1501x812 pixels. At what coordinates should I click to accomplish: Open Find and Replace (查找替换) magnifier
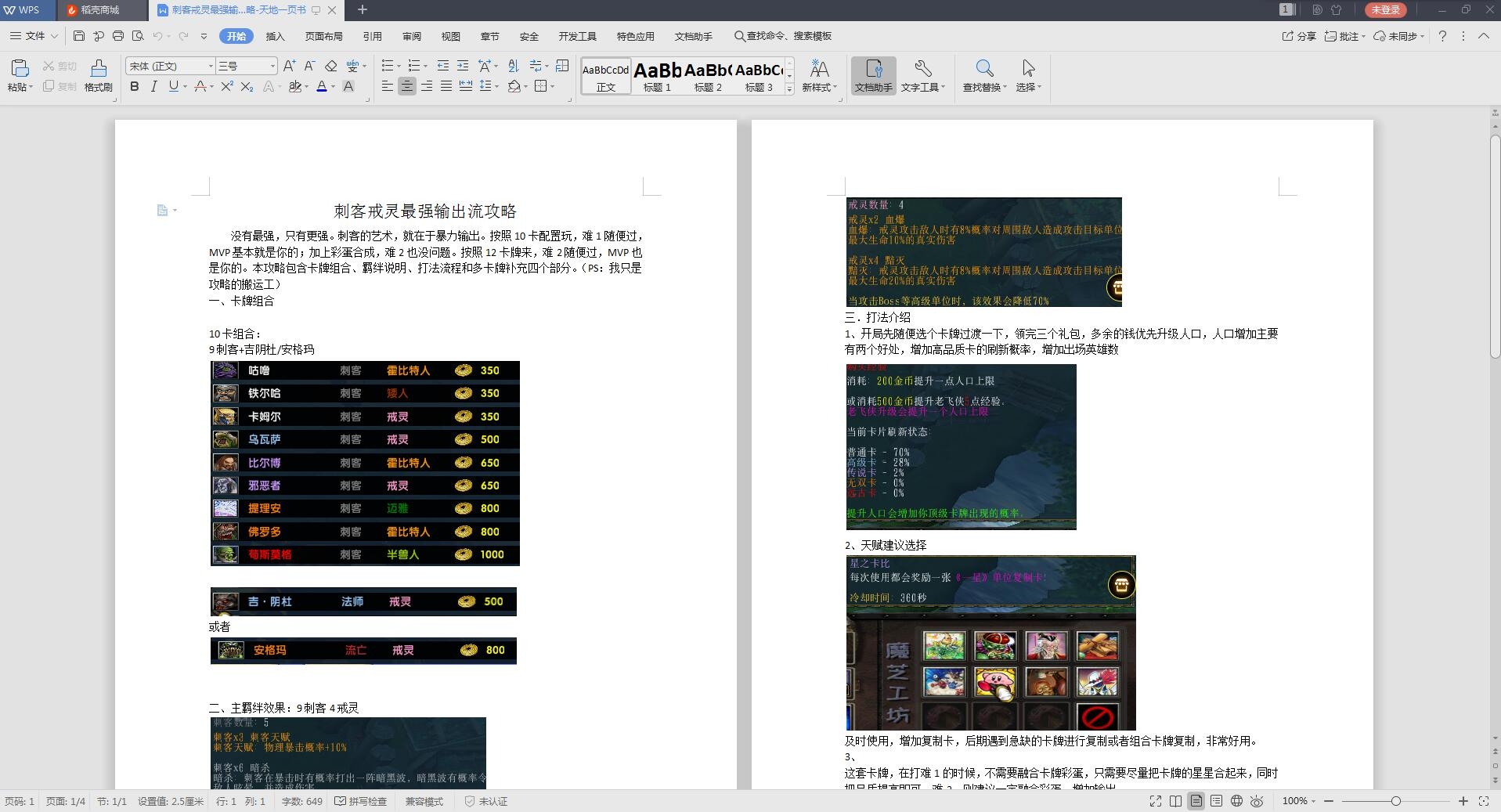(984, 76)
